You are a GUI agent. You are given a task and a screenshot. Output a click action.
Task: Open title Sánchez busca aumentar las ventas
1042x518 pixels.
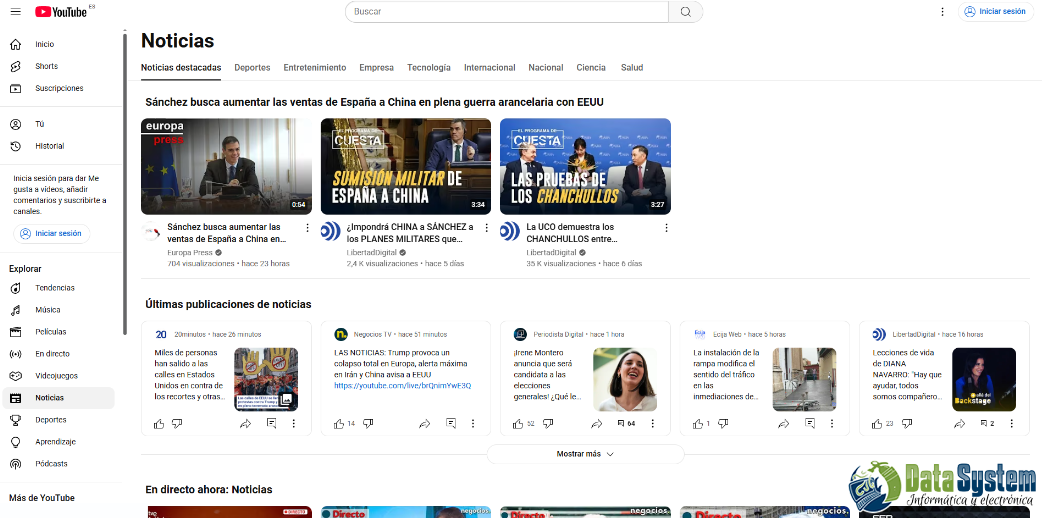tap(226, 232)
